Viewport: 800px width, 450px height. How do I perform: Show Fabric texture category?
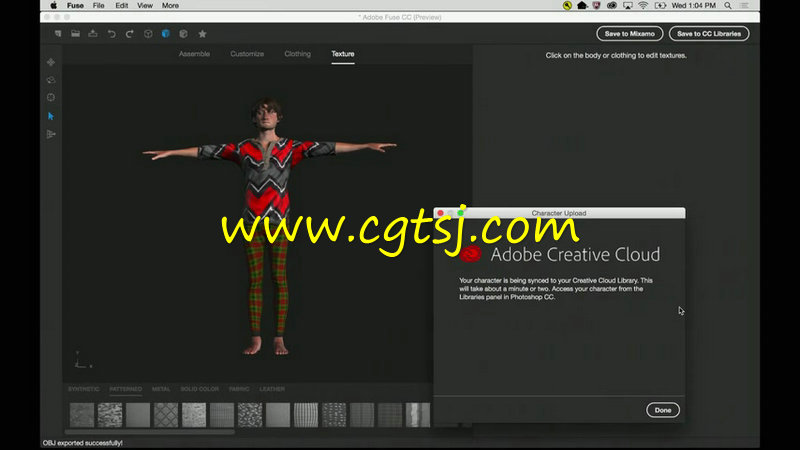239,389
